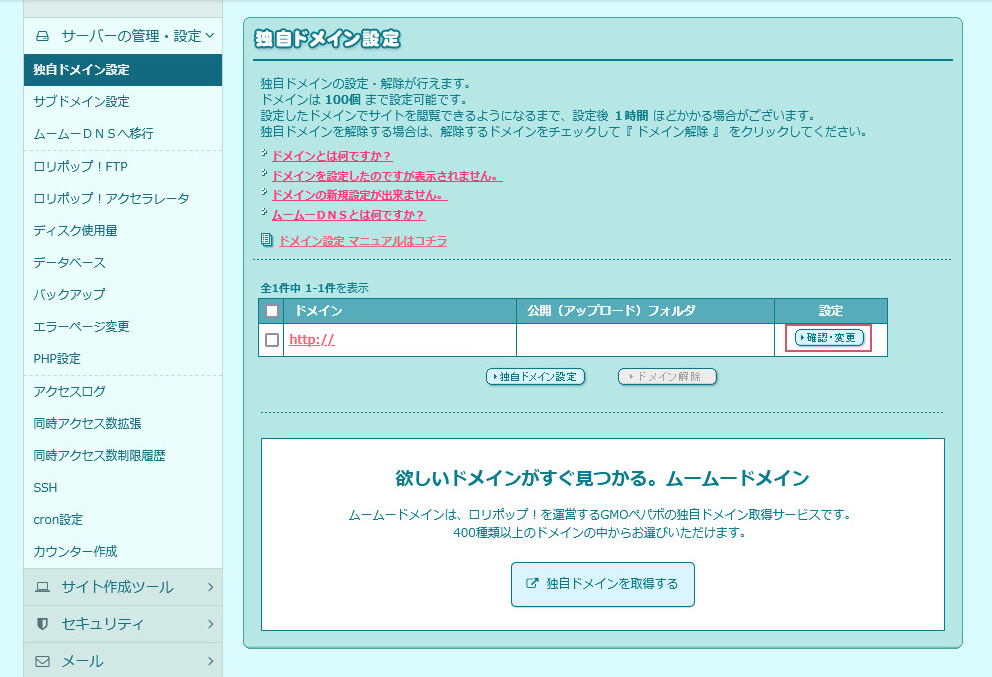Open サブドメイン設定 in the sidebar
This screenshot has width=992, height=677.
[x=81, y=102]
